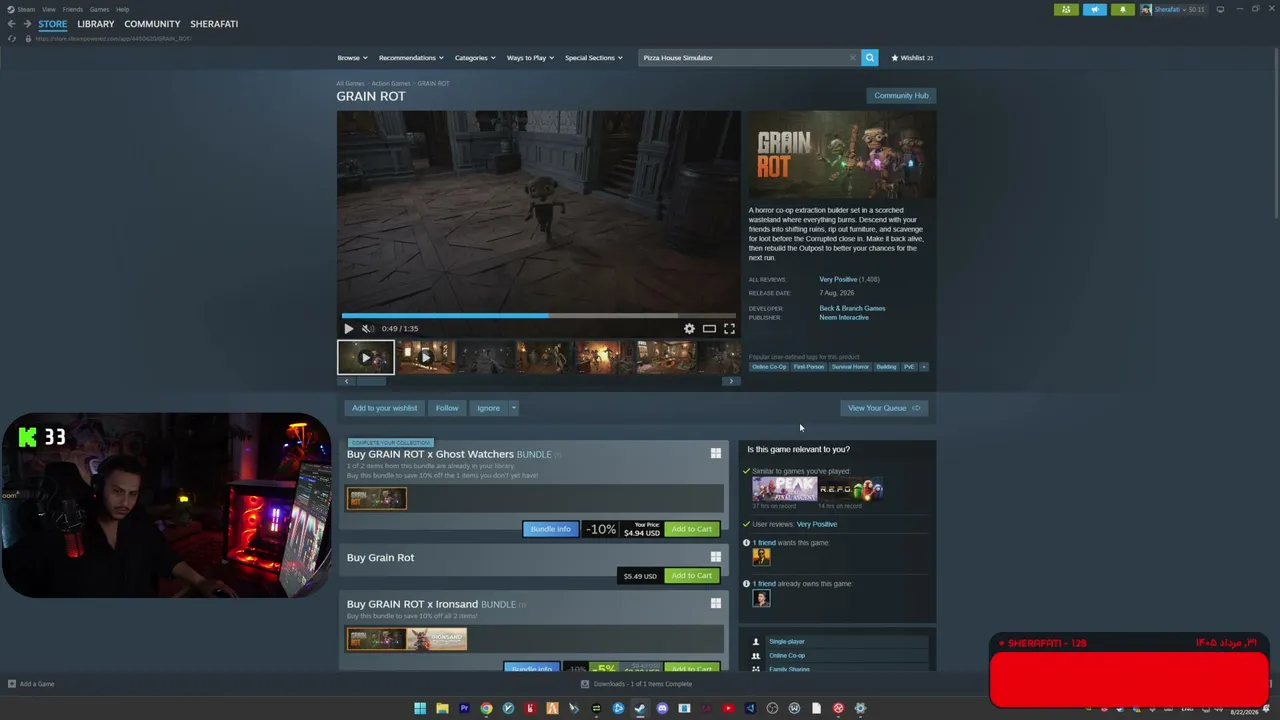Screen dimensions: 1280x720
Task: Open the Browse dropdown menu
Action: (x=352, y=58)
